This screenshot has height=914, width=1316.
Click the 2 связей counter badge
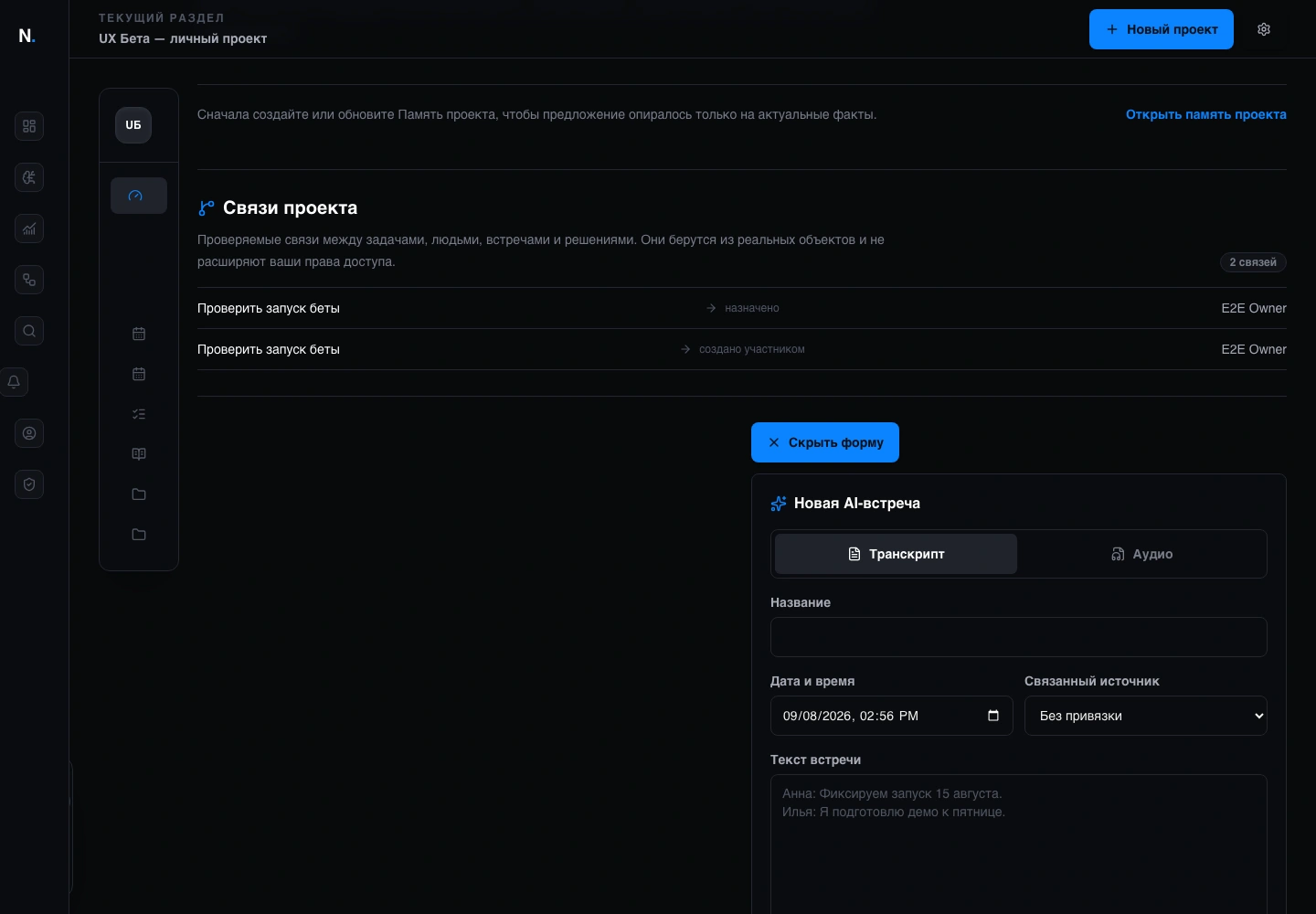pos(1253,262)
